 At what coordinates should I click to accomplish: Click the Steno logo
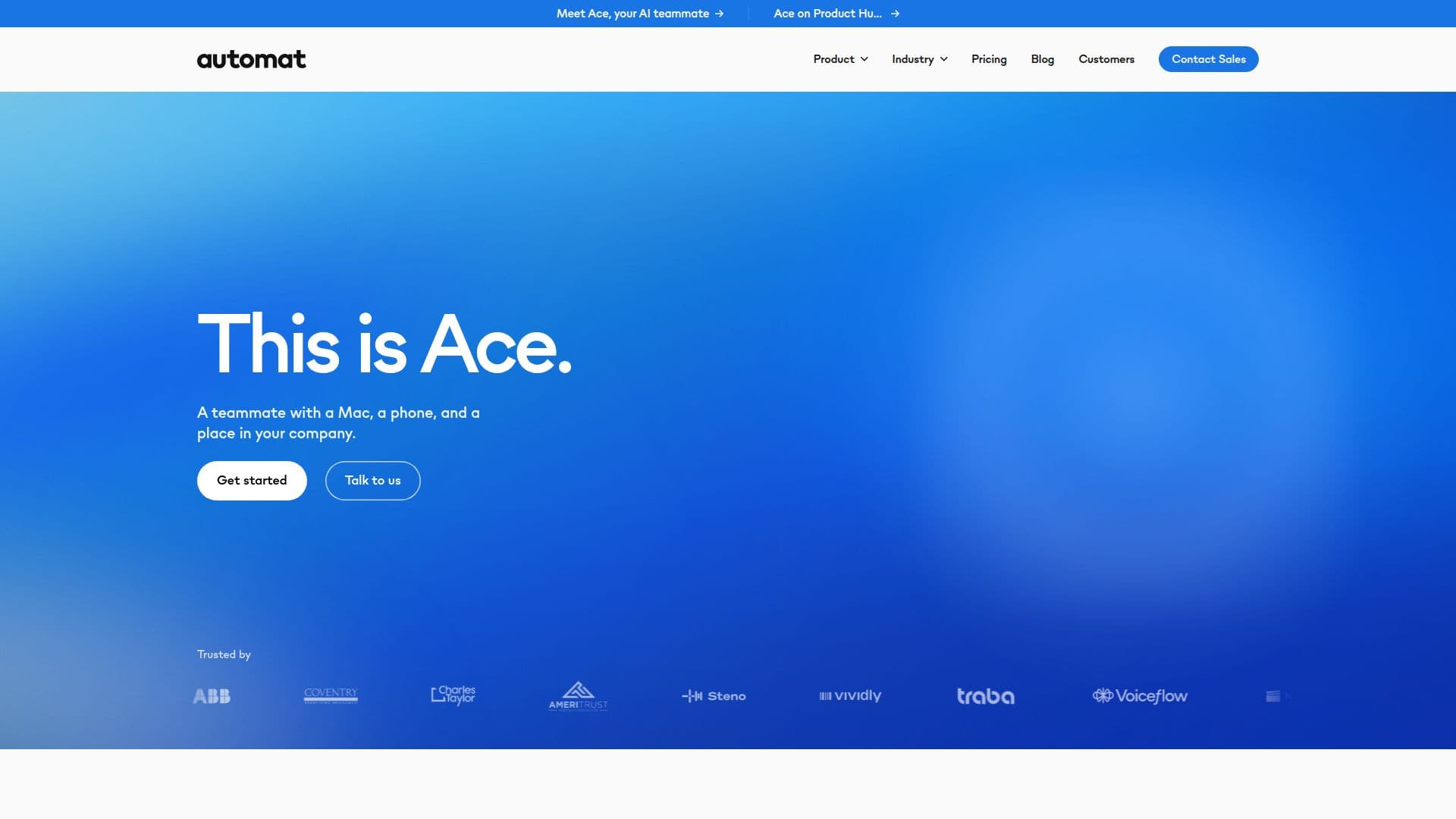tap(714, 696)
